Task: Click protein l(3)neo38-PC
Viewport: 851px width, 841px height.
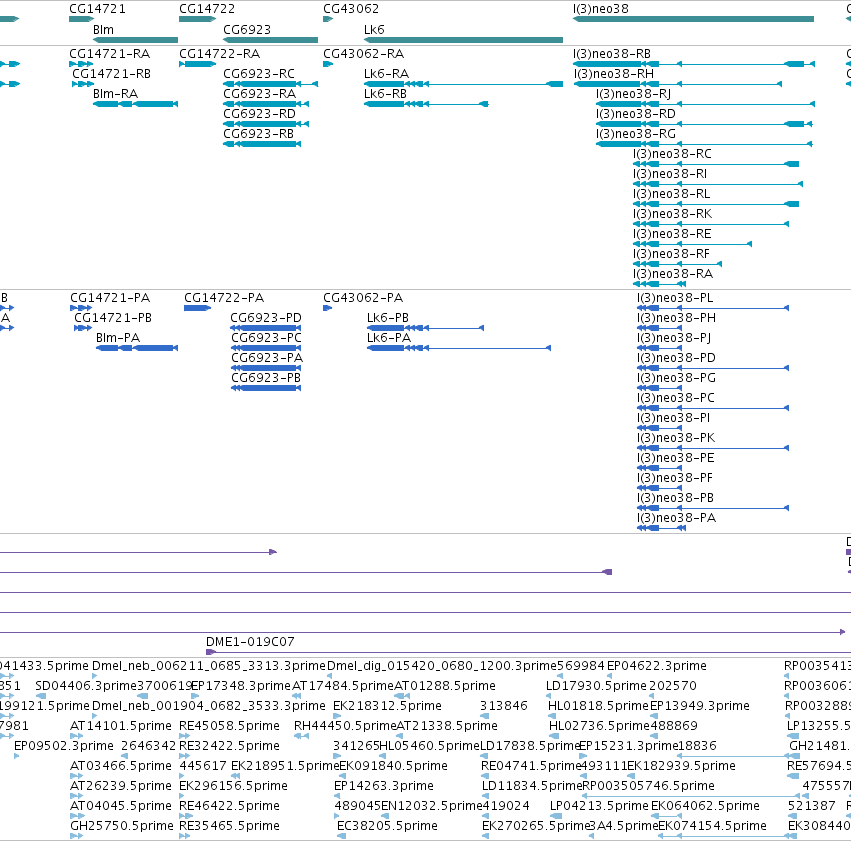Action: (x=676, y=398)
